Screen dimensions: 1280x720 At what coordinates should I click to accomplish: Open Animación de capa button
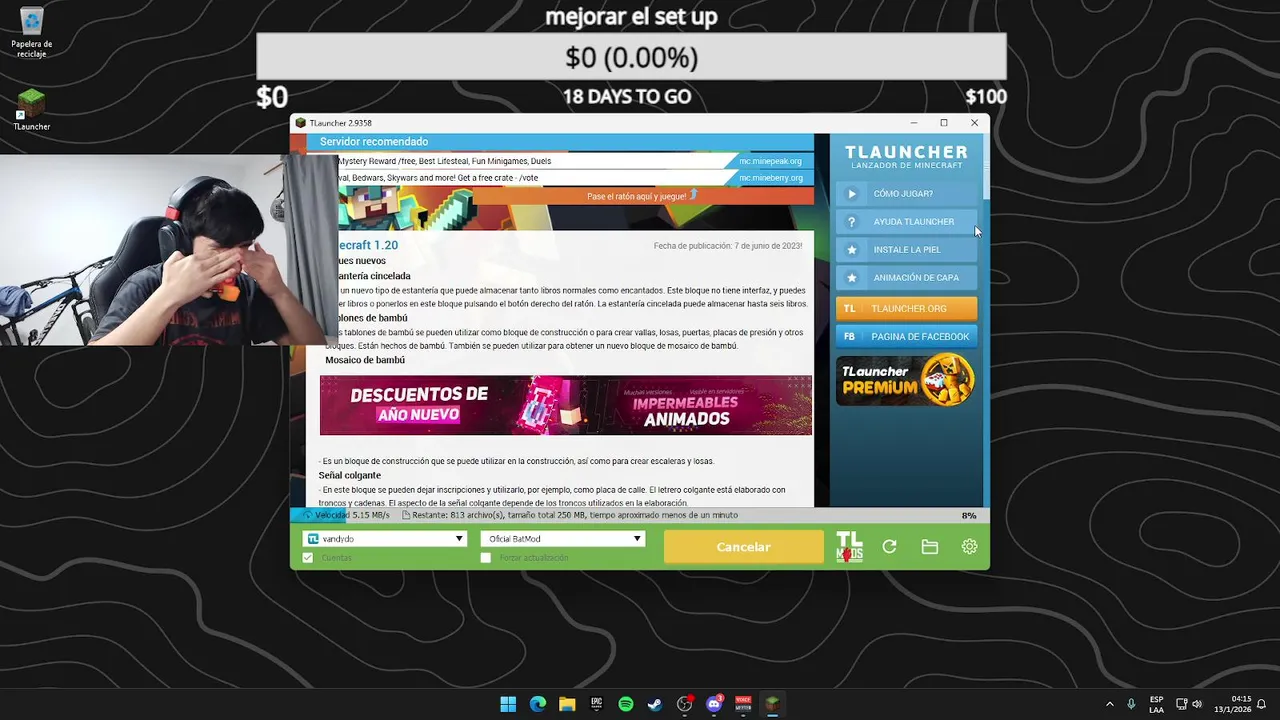pos(907,278)
